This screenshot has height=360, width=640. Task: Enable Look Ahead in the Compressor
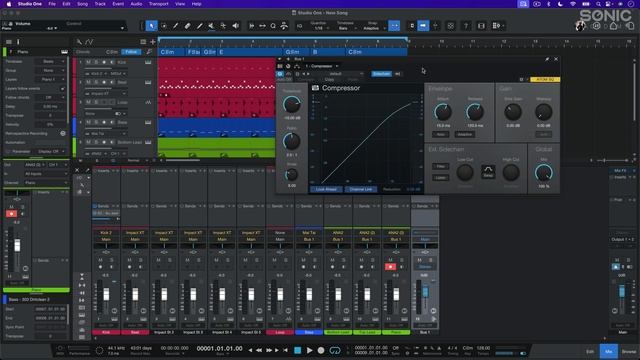click(326, 189)
